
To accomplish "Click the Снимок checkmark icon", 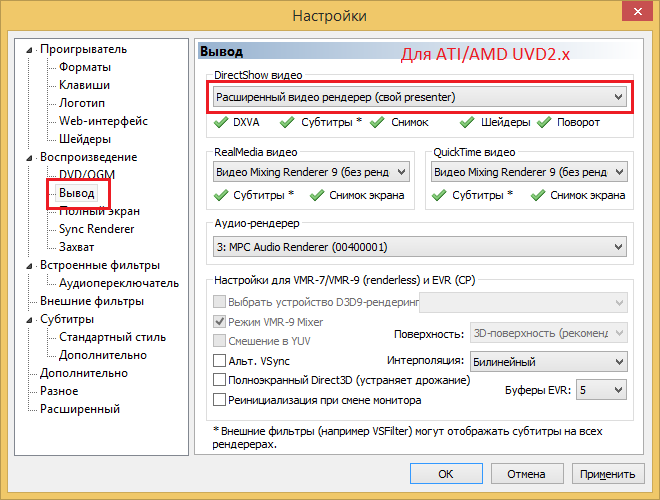I will (377, 122).
